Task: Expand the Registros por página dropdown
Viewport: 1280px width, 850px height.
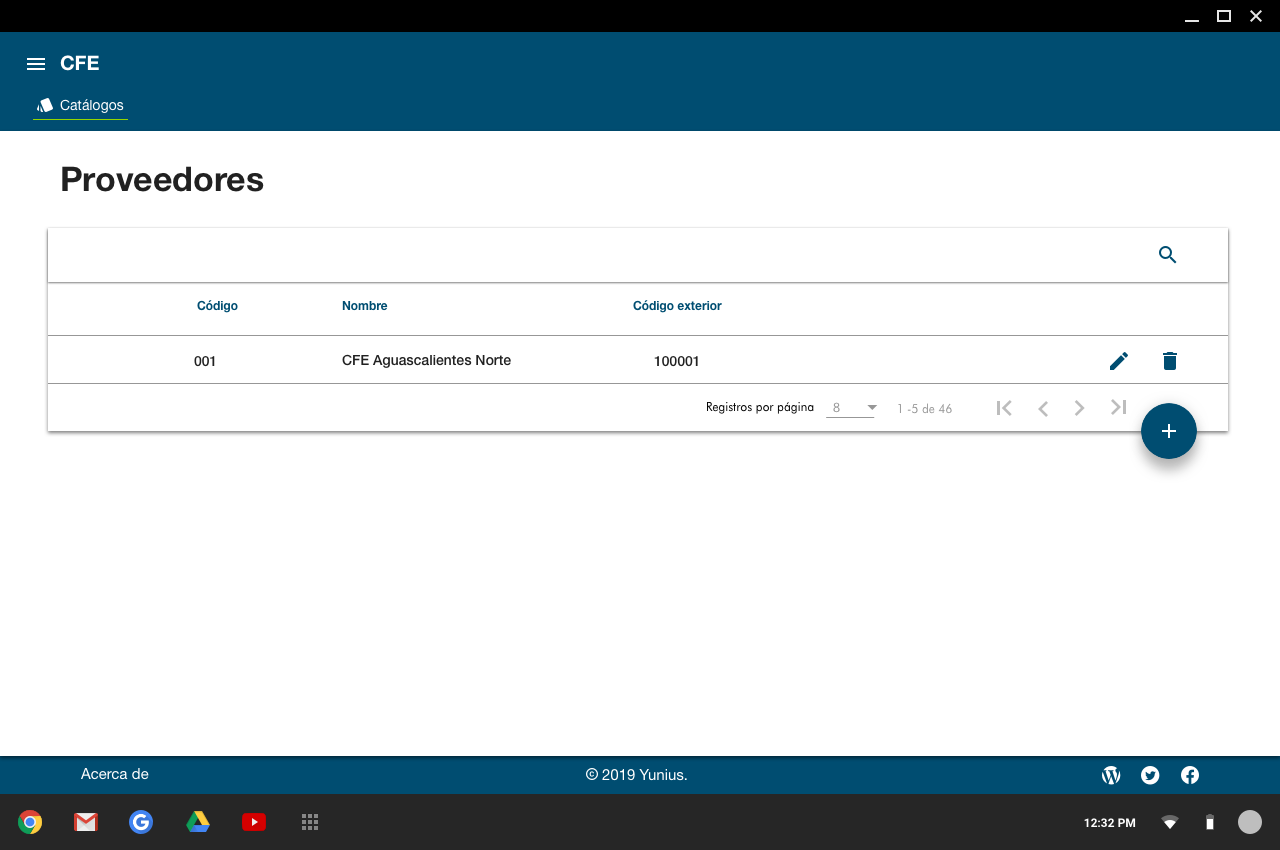Action: (x=851, y=408)
